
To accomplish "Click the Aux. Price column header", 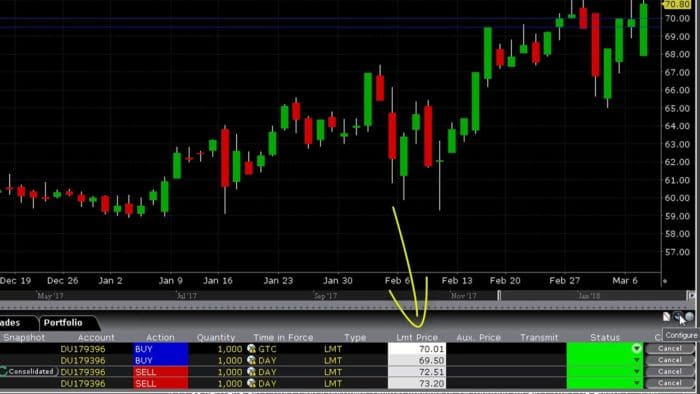I will (478, 337).
